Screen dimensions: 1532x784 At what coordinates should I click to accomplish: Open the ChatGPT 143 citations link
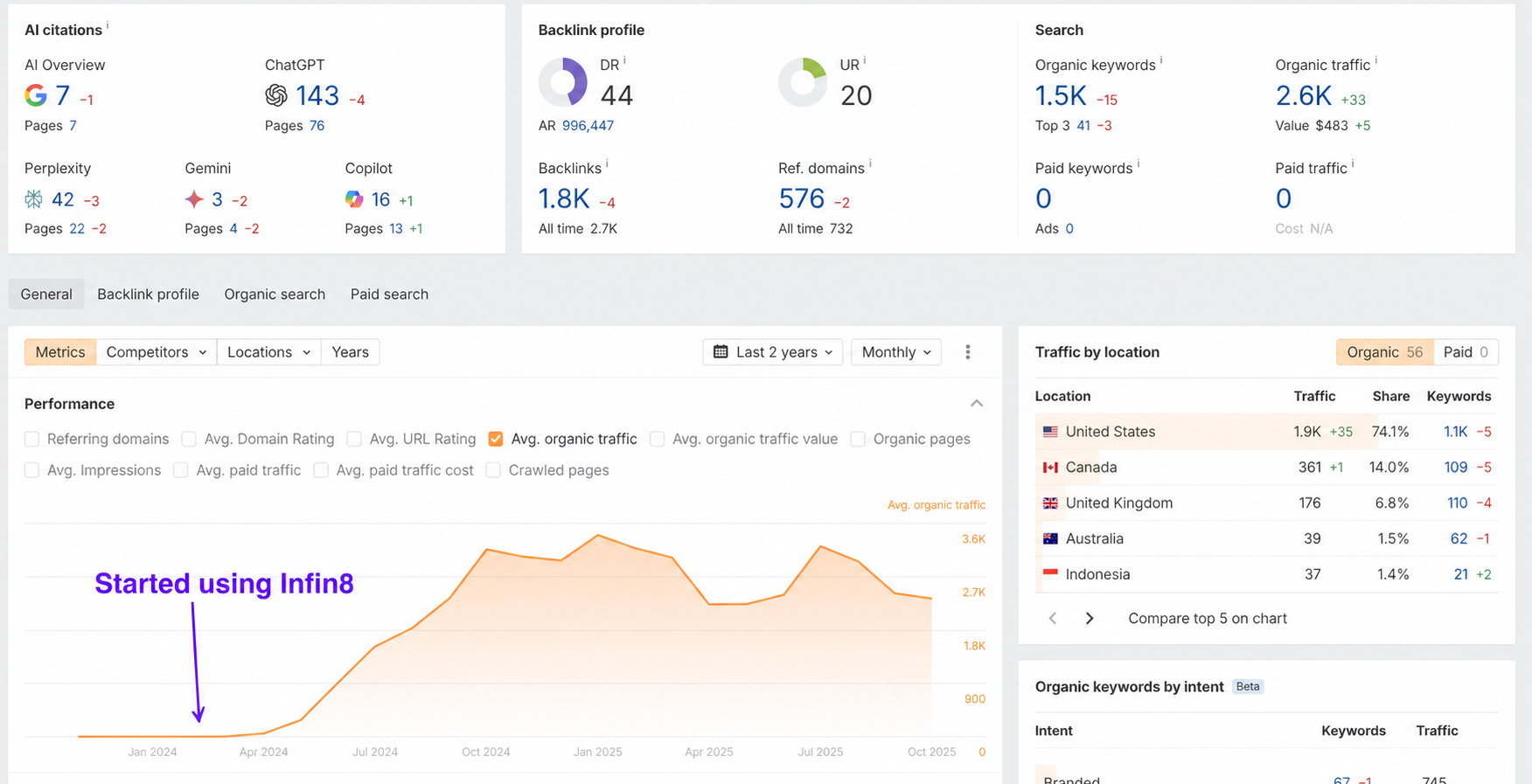tap(317, 95)
